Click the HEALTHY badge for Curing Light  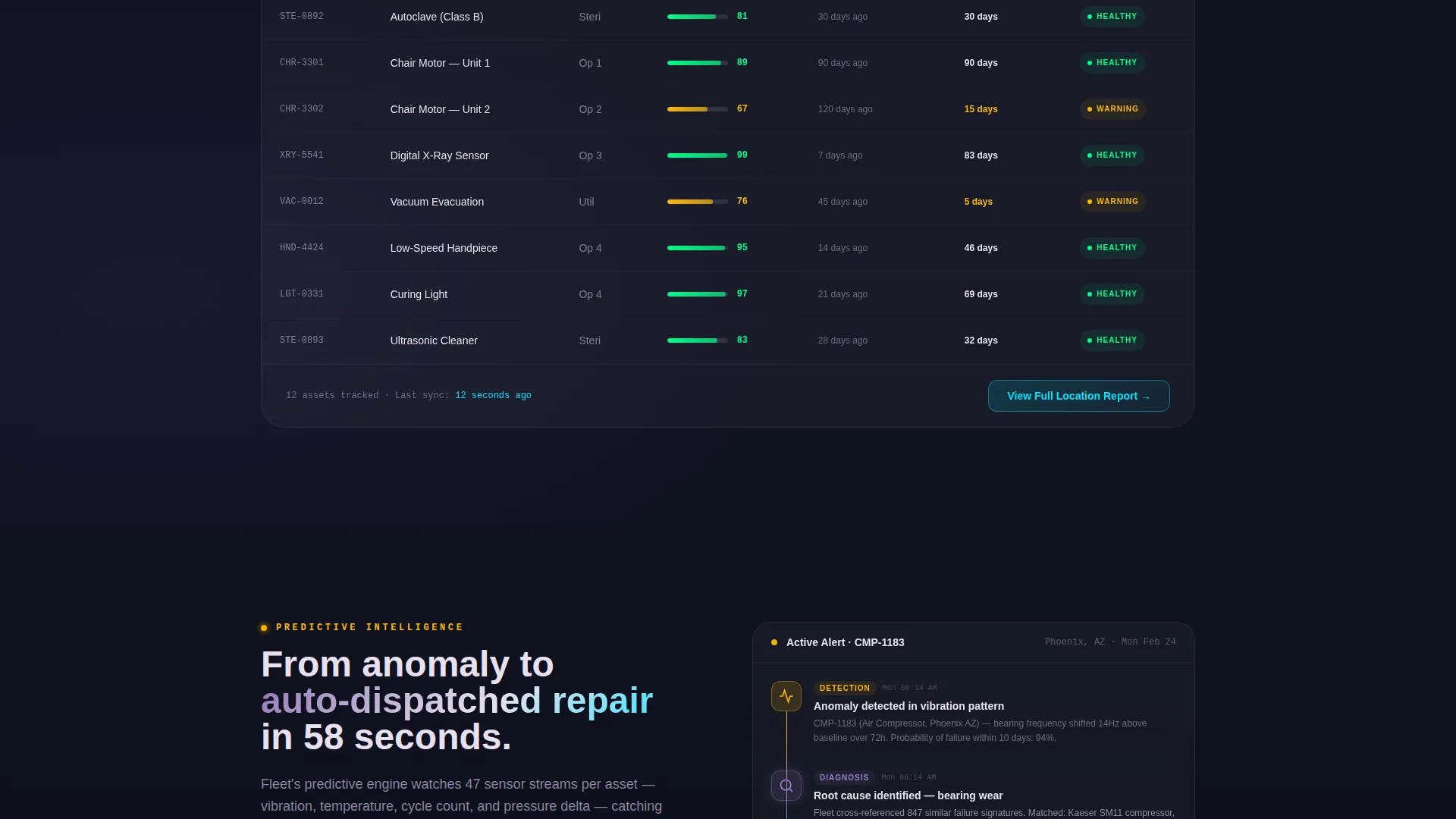[1112, 294]
